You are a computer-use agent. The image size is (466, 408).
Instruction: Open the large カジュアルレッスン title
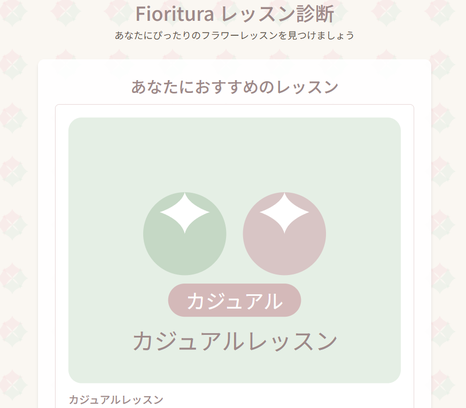pyautogui.click(x=235, y=341)
